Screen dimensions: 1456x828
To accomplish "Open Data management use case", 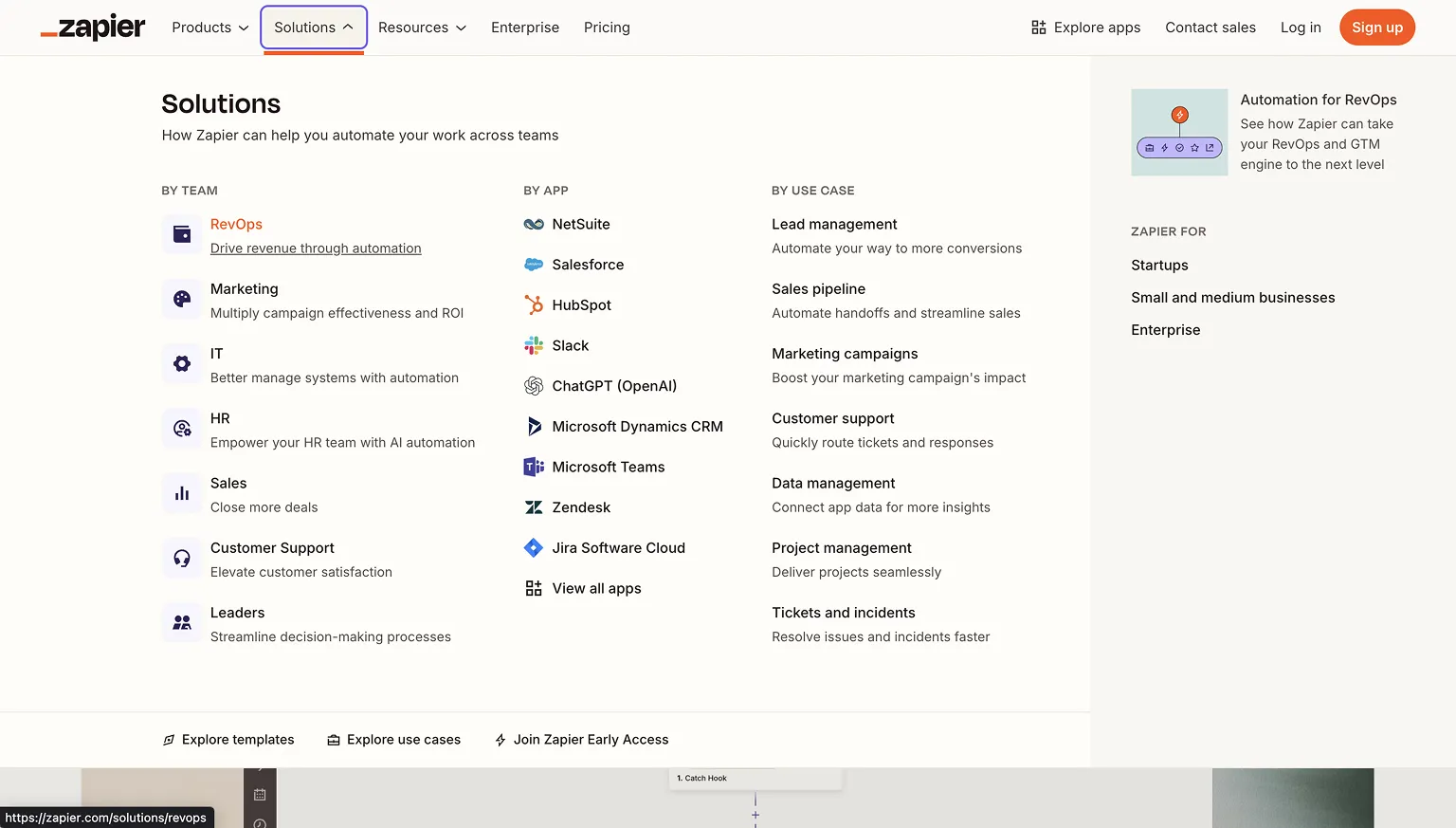I will tap(833, 483).
